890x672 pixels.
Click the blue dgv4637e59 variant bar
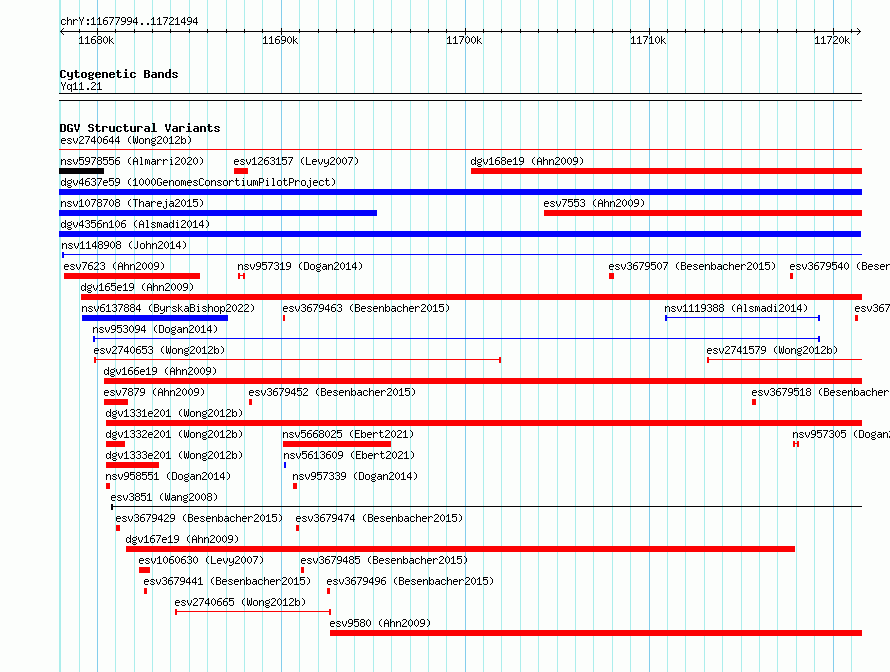click(460, 192)
